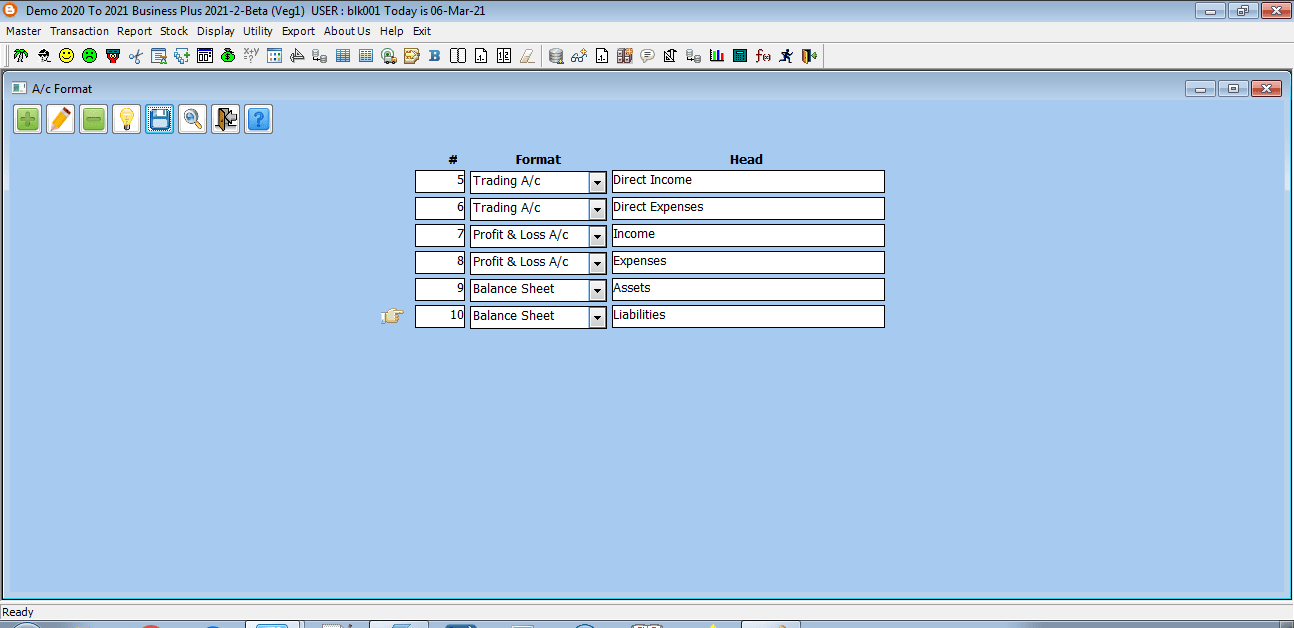The width and height of the screenshot is (1294, 628).
Task: Click the calculator icon in main toolbar
Action: tap(740, 56)
